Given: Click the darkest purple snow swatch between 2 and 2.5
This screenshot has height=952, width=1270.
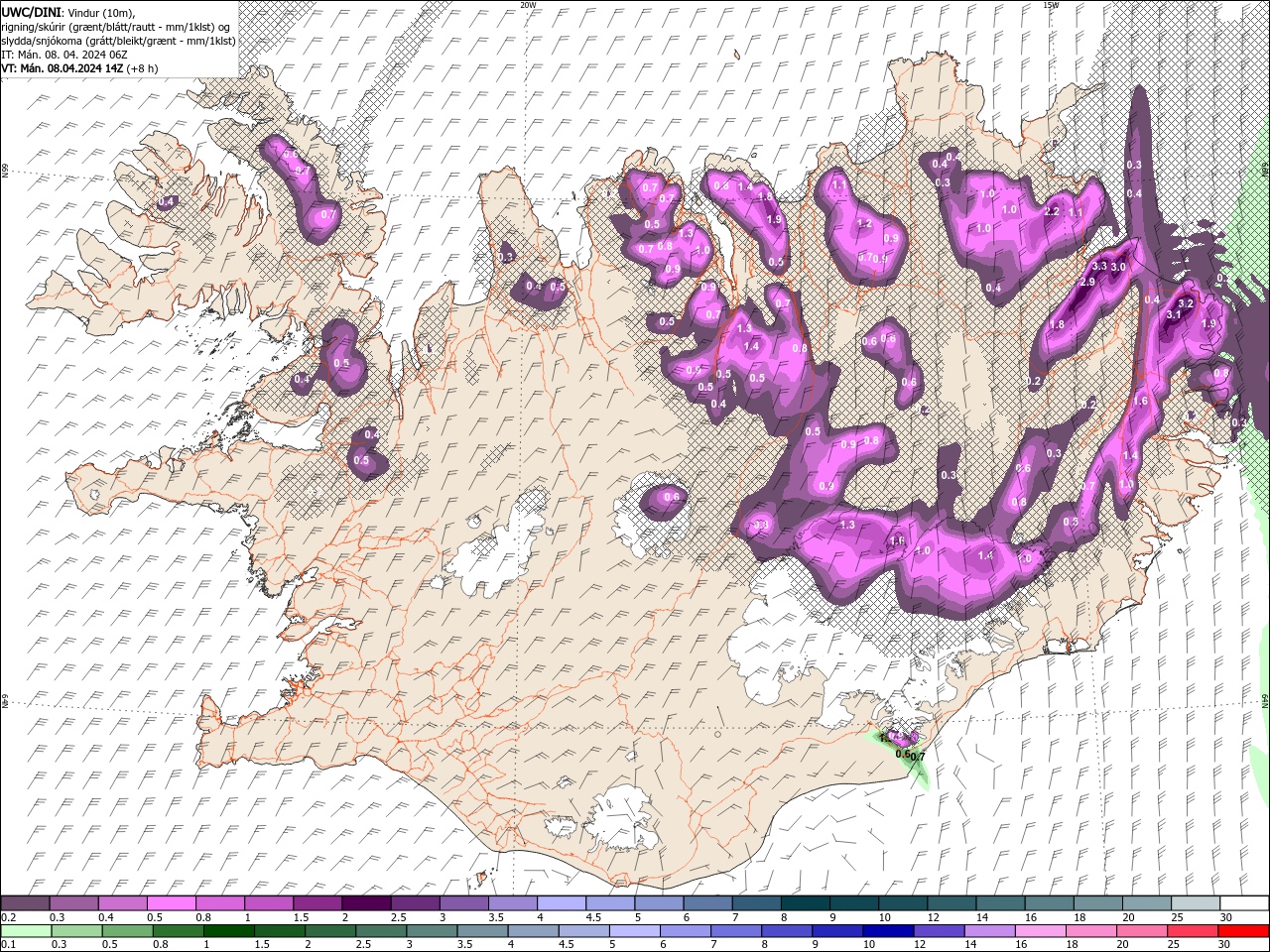Looking at the screenshot, I should tap(365, 903).
